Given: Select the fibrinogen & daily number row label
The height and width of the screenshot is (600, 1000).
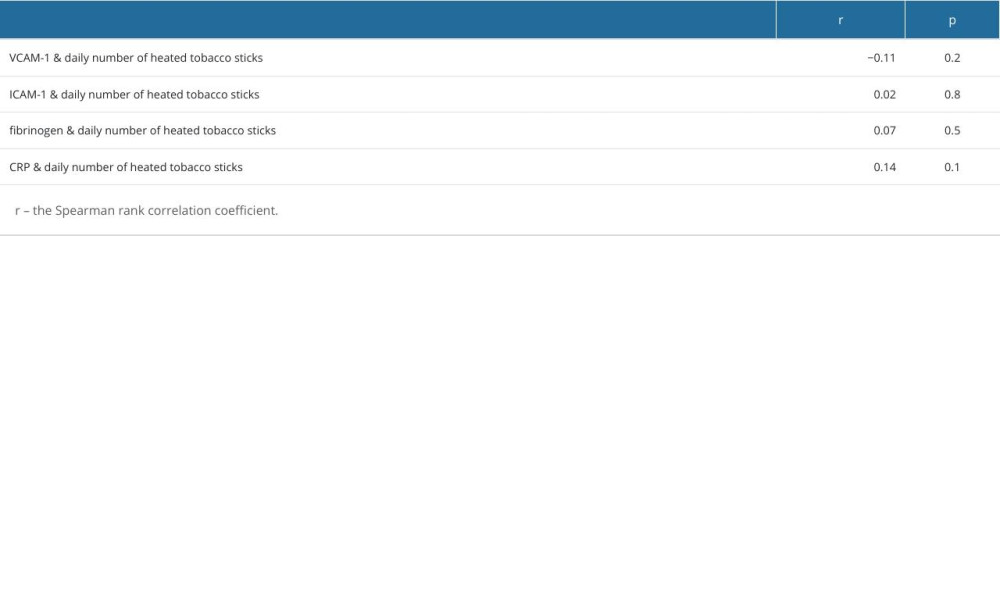Looking at the screenshot, I should coord(142,131).
